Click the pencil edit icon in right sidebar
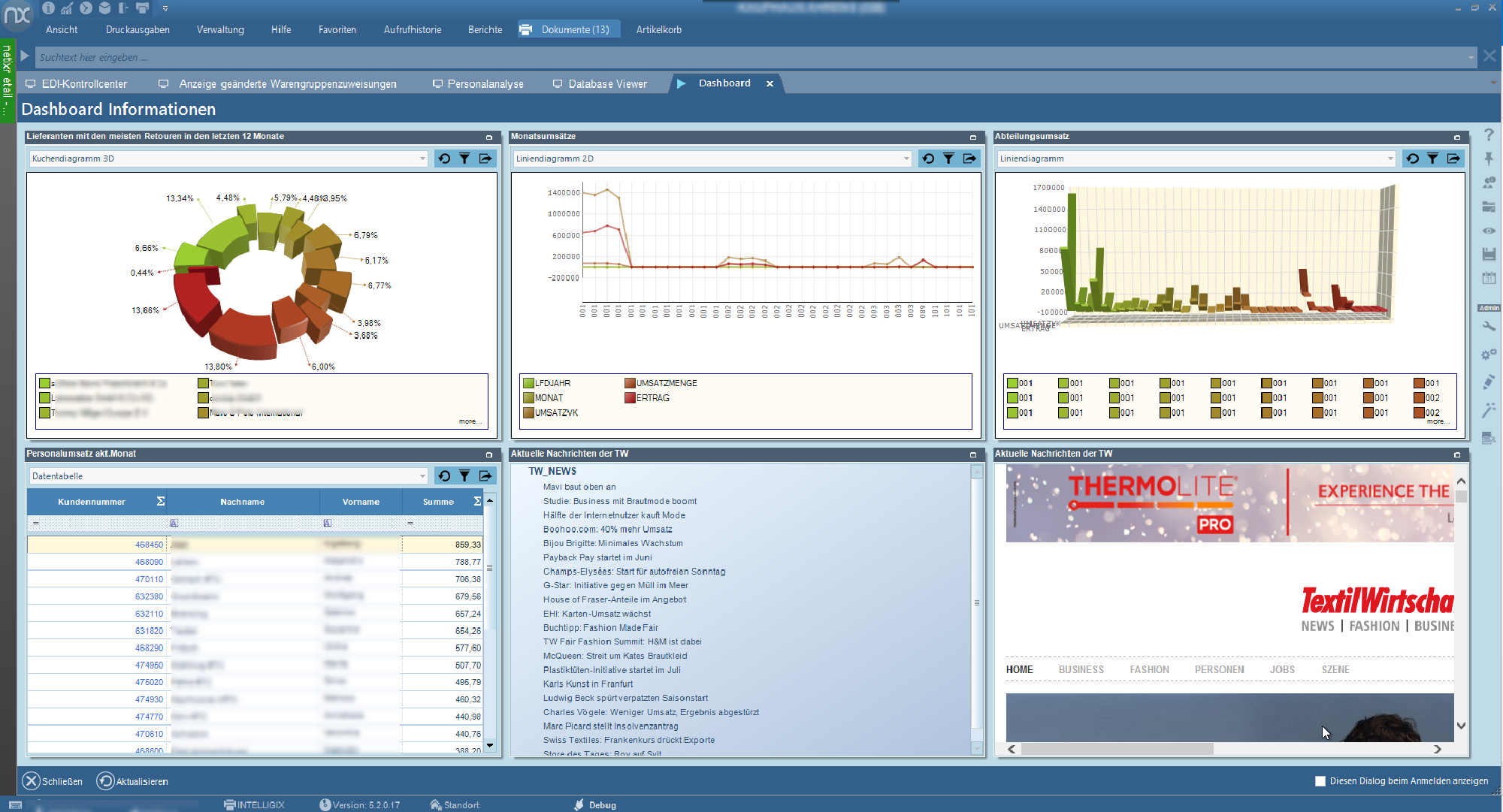Viewport: 1503px width, 812px height. (x=1489, y=382)
